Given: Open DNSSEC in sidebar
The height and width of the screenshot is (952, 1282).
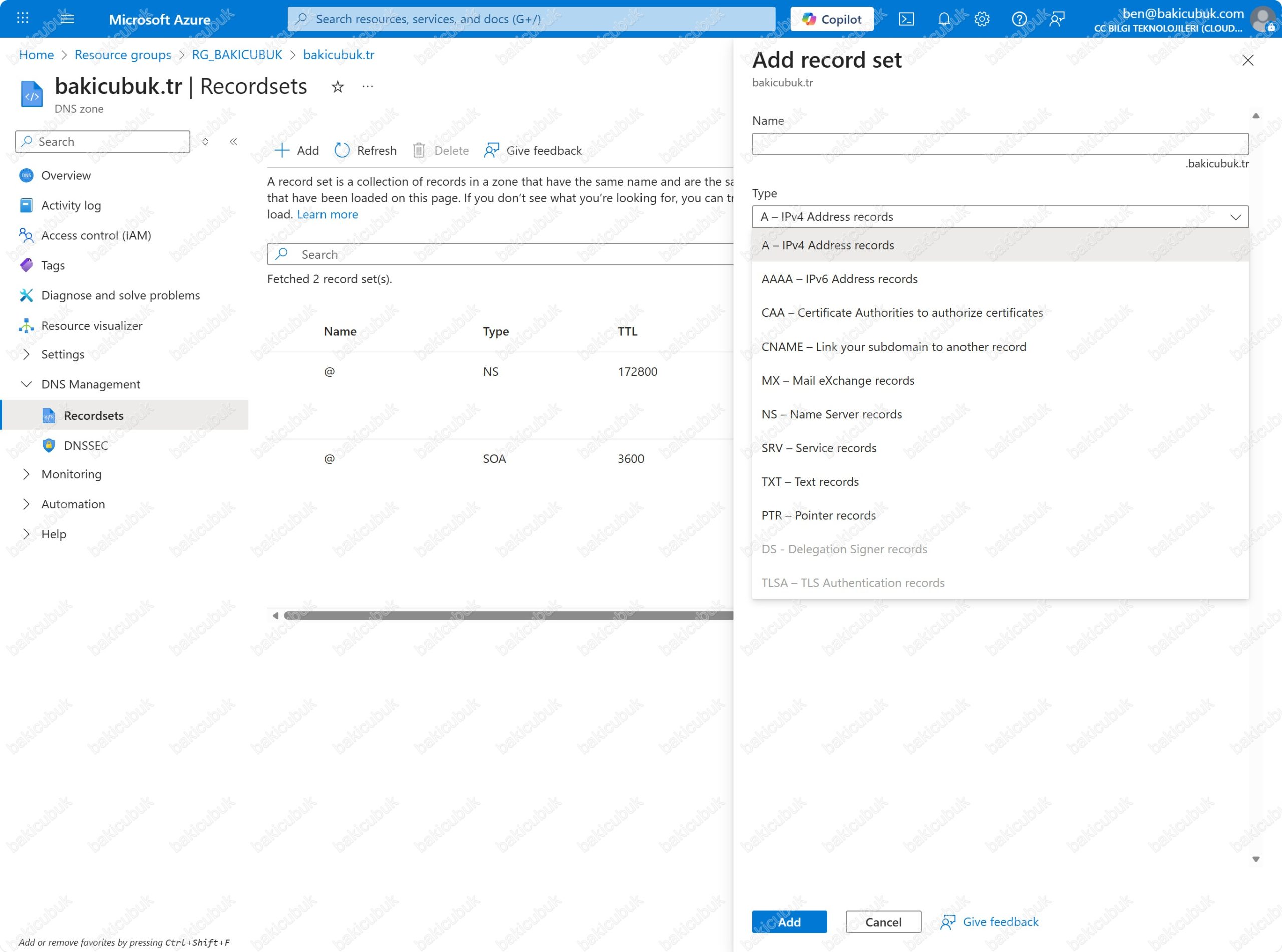Looking at the screenshot, I should 86,446.
